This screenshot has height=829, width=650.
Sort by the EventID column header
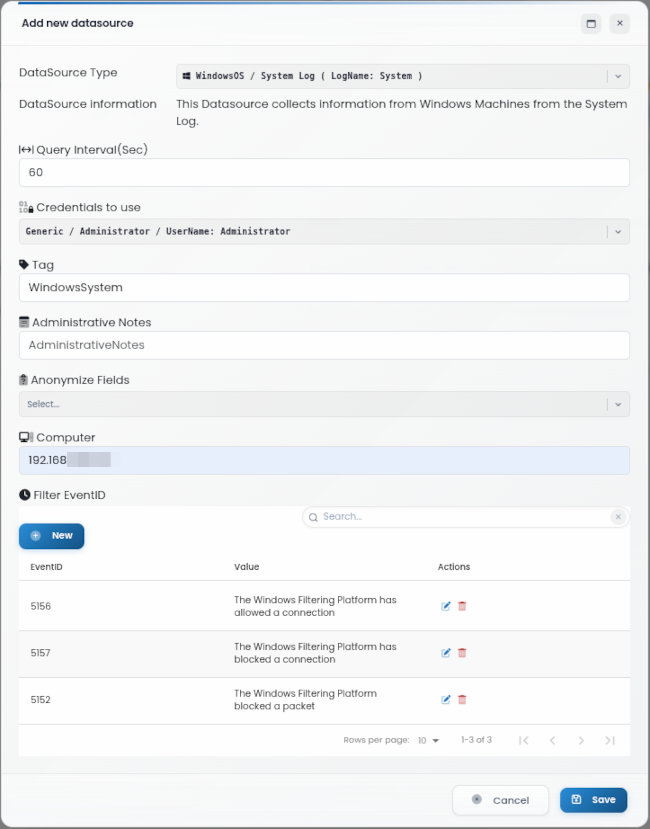(x=46, y=567)
